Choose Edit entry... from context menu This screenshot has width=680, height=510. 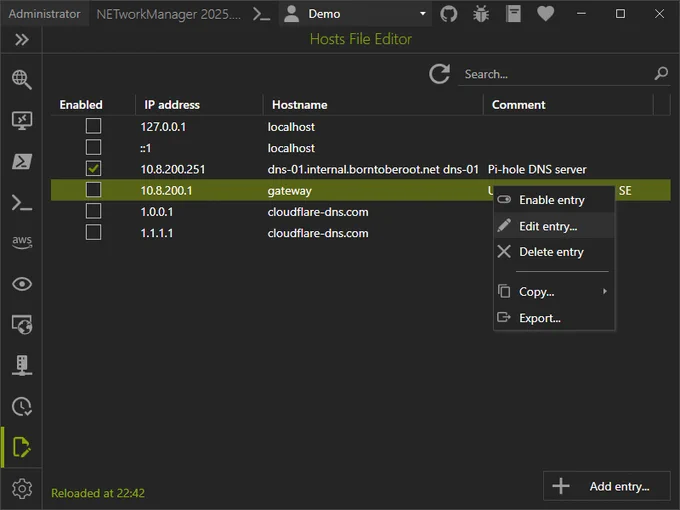(x=554, y=226)
